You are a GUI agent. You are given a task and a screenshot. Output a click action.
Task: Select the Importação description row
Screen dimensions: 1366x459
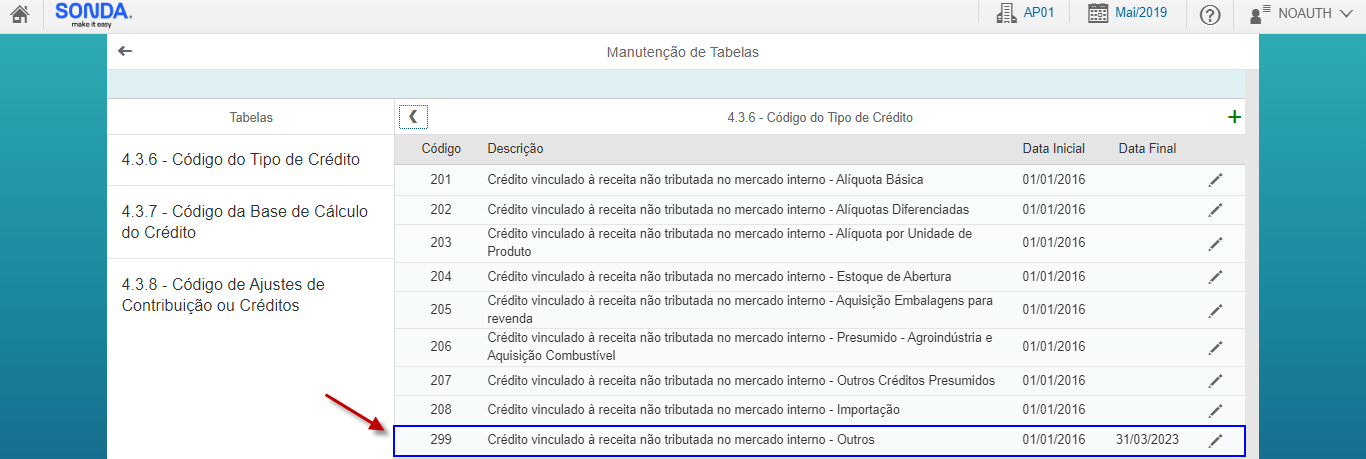693,410
